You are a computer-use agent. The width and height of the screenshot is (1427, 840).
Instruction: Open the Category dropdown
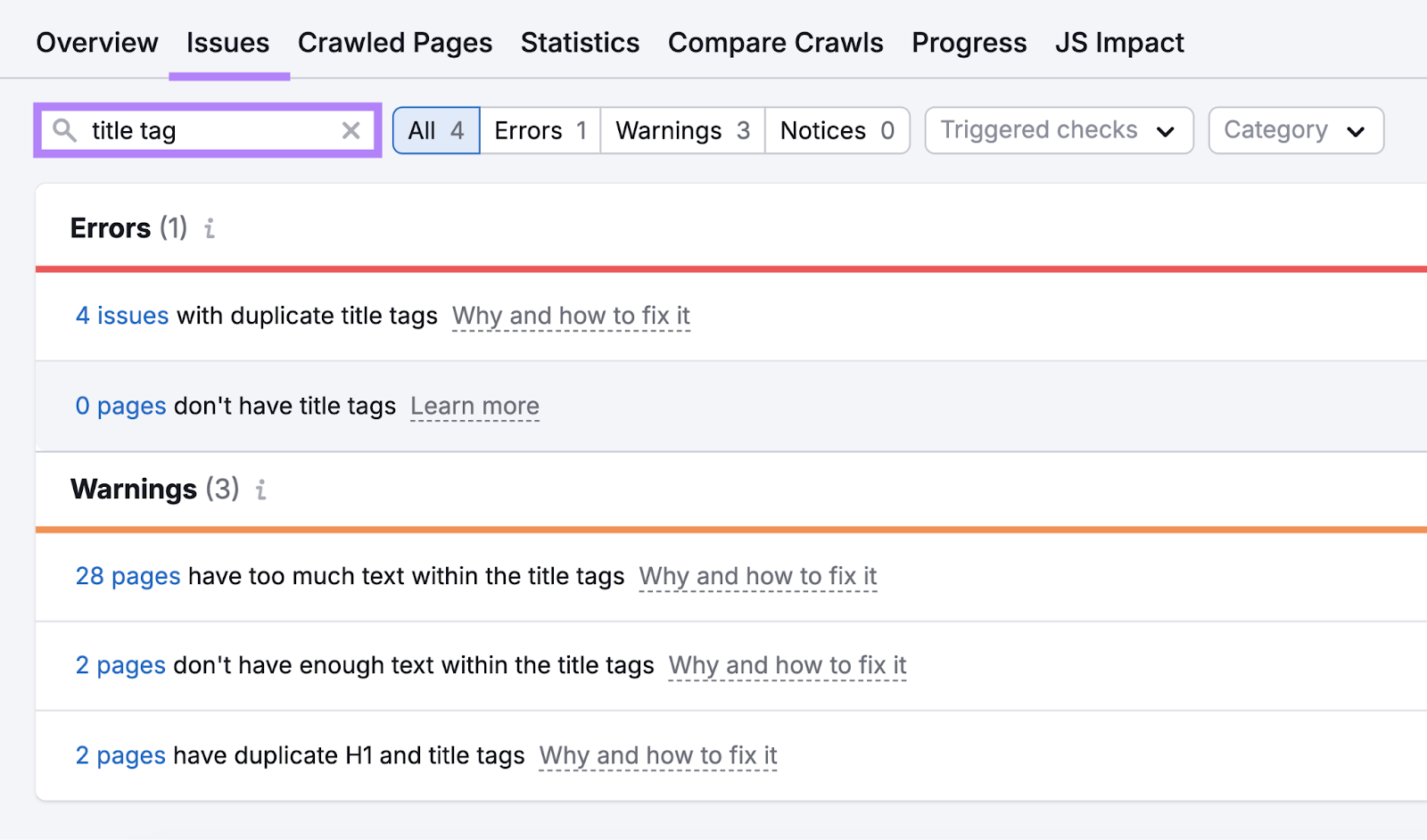tap(1295, 130)
